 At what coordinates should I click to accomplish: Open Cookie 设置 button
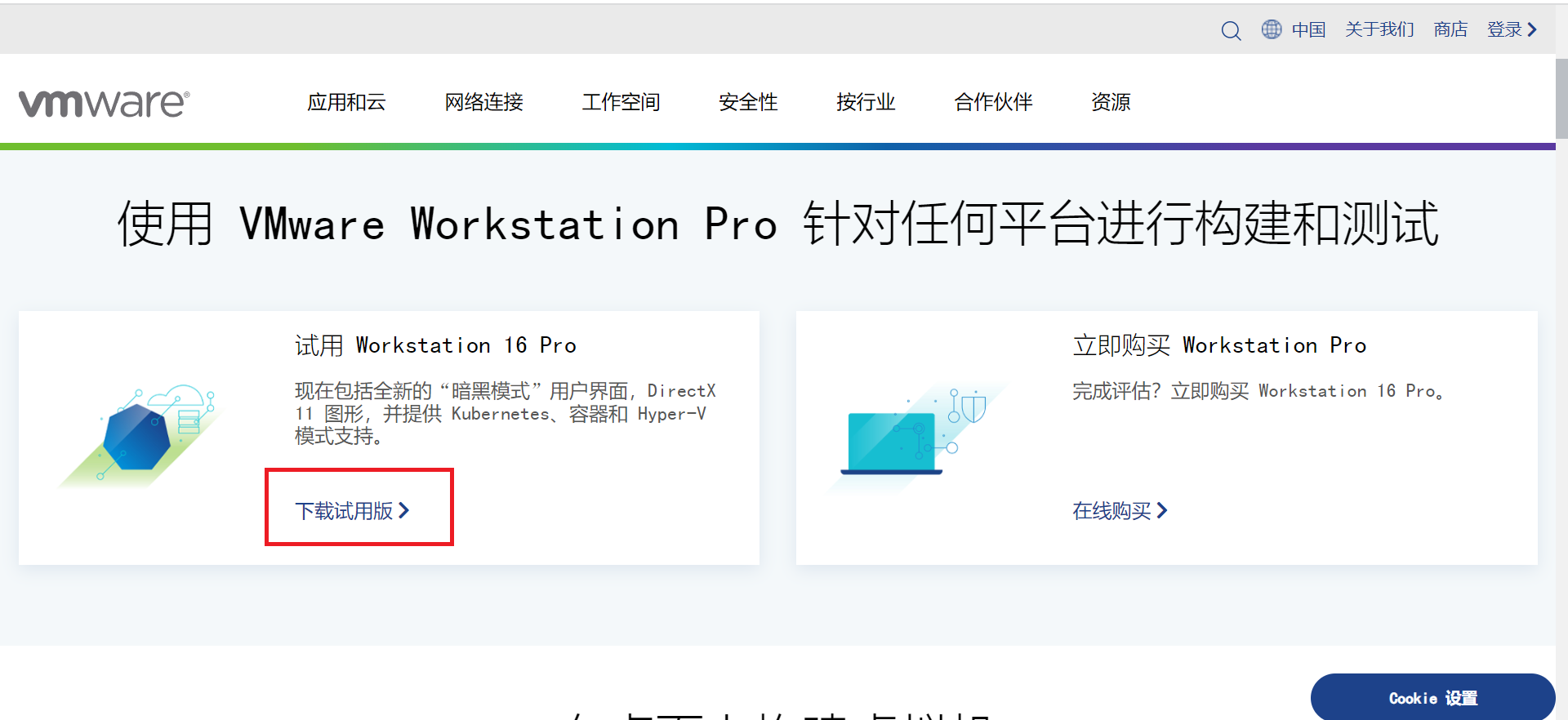(1432, 698)
